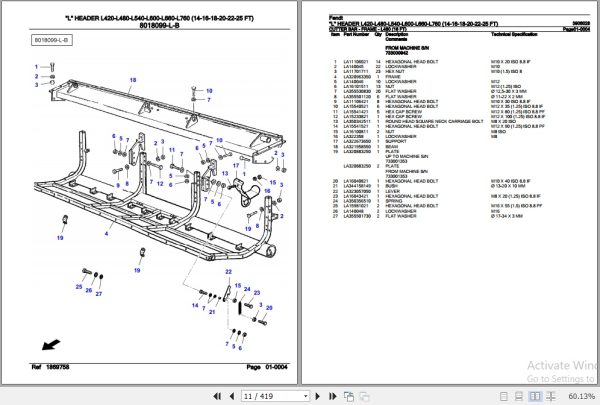Click the Fendt brand title on the parts page

(x=336, y=18)
